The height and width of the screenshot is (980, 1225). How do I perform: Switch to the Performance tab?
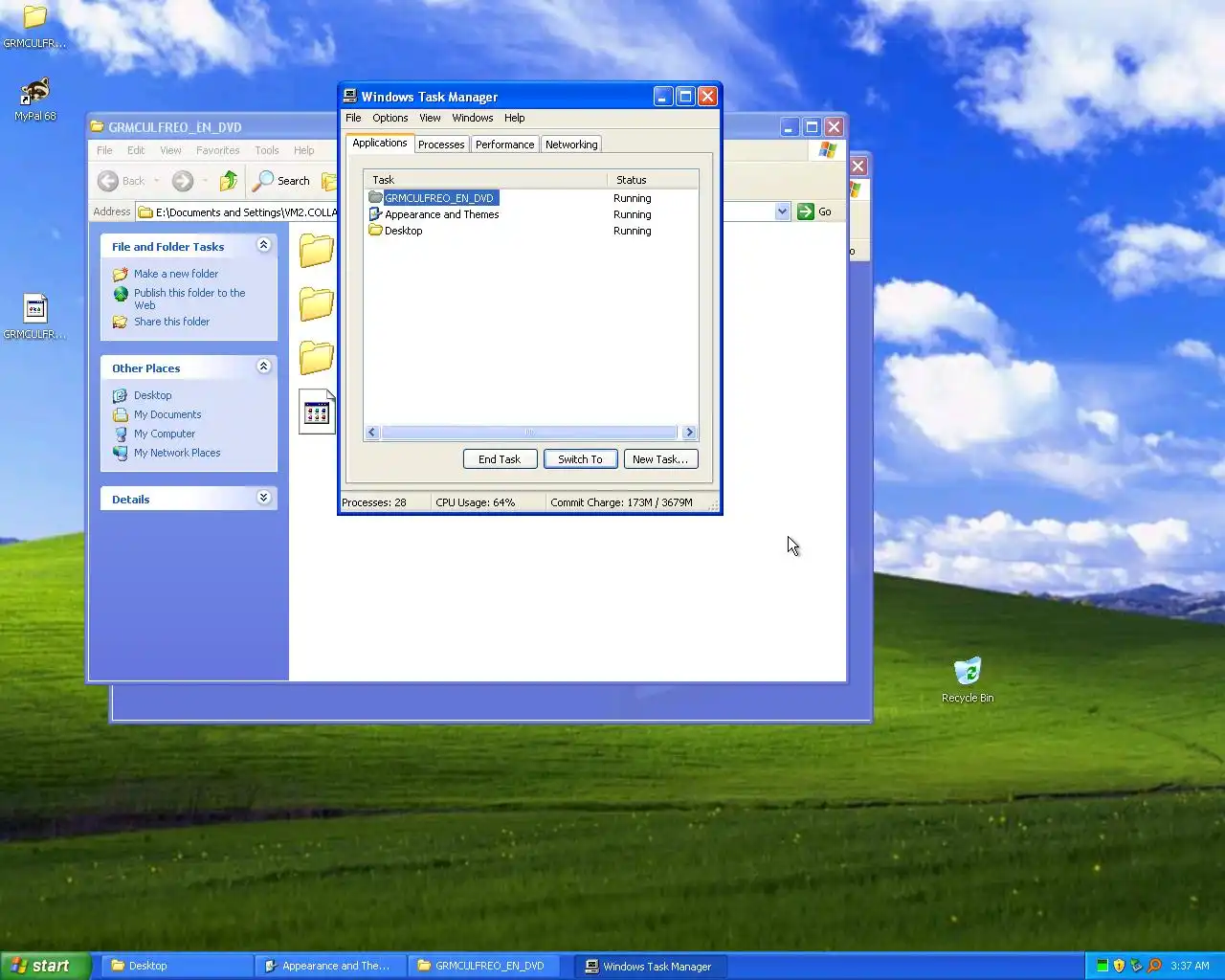click(504, 145)
